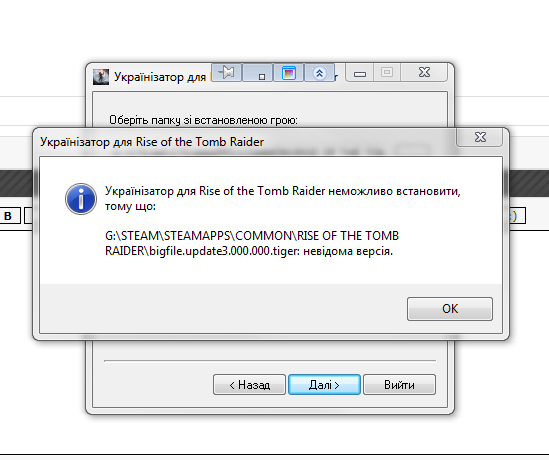This screenshot has height=460, width=549.
Task: Confirm the error with OK button
Action: click(450, 309)
